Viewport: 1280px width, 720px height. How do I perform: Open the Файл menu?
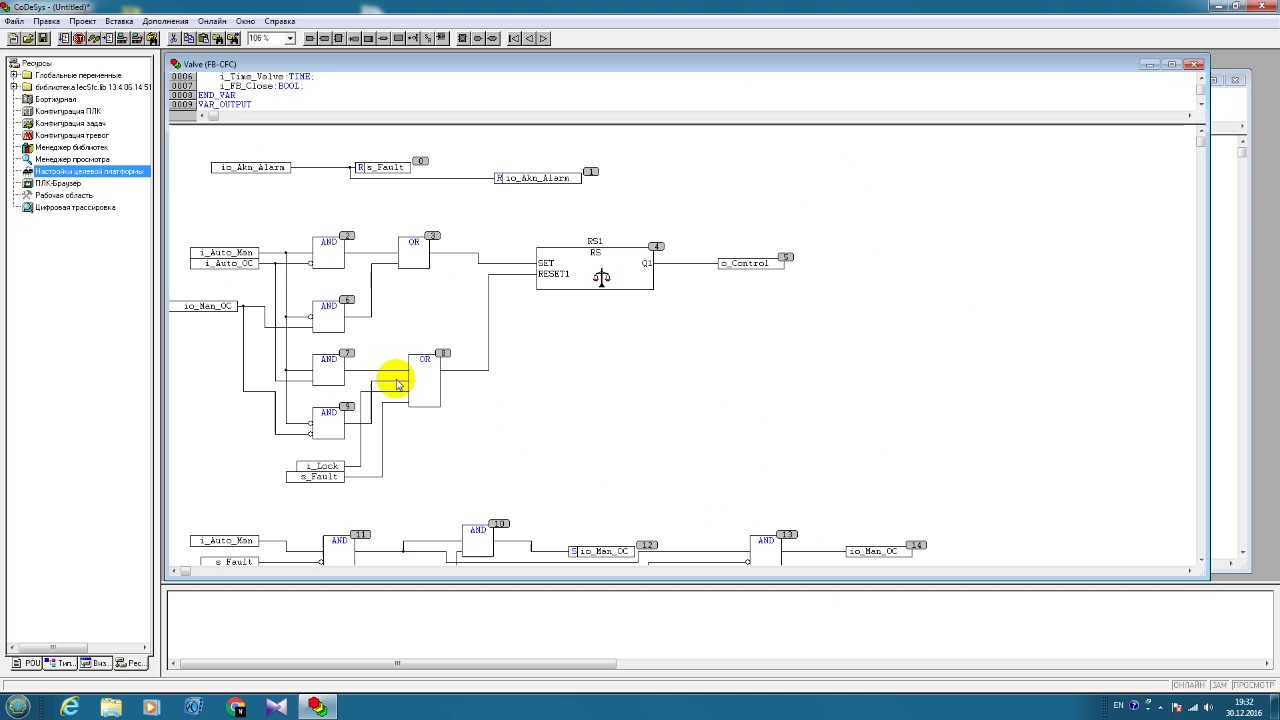pyautogui.click(x=14, y=21)
